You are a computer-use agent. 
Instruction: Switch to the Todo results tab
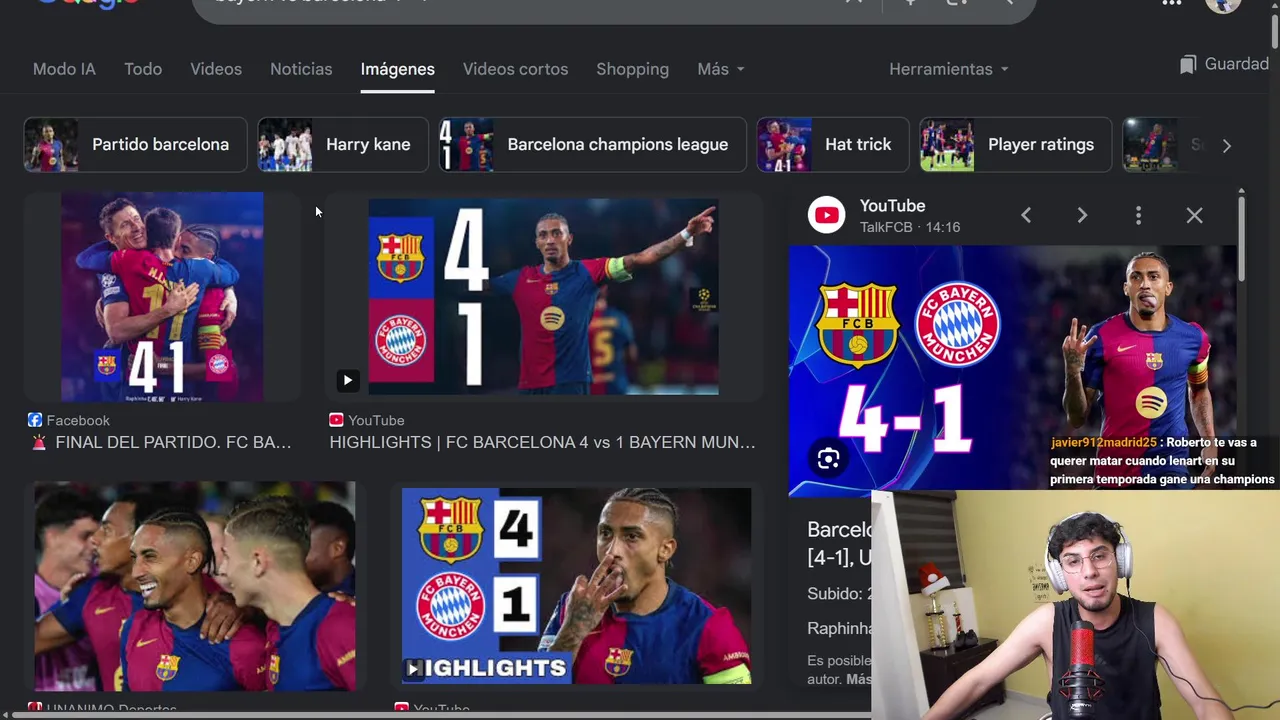click(x=143, y=69)
